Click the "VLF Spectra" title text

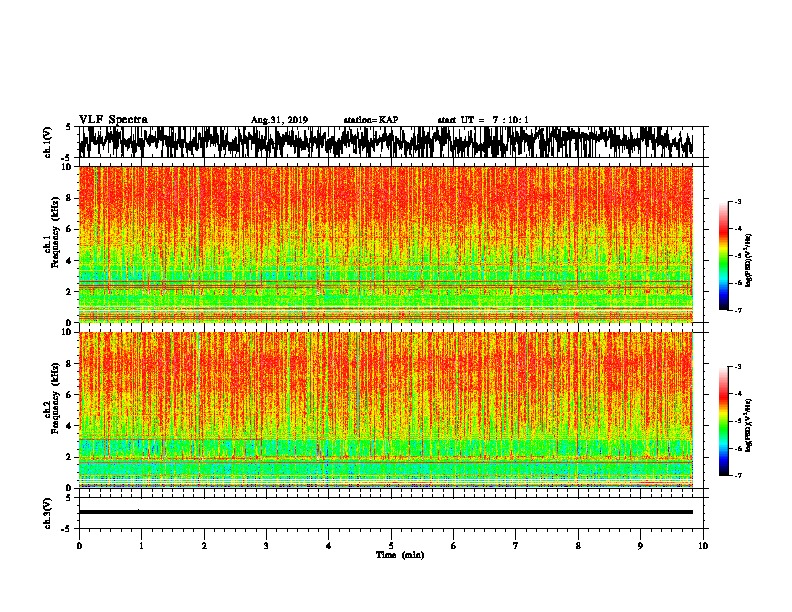point(113,120)
